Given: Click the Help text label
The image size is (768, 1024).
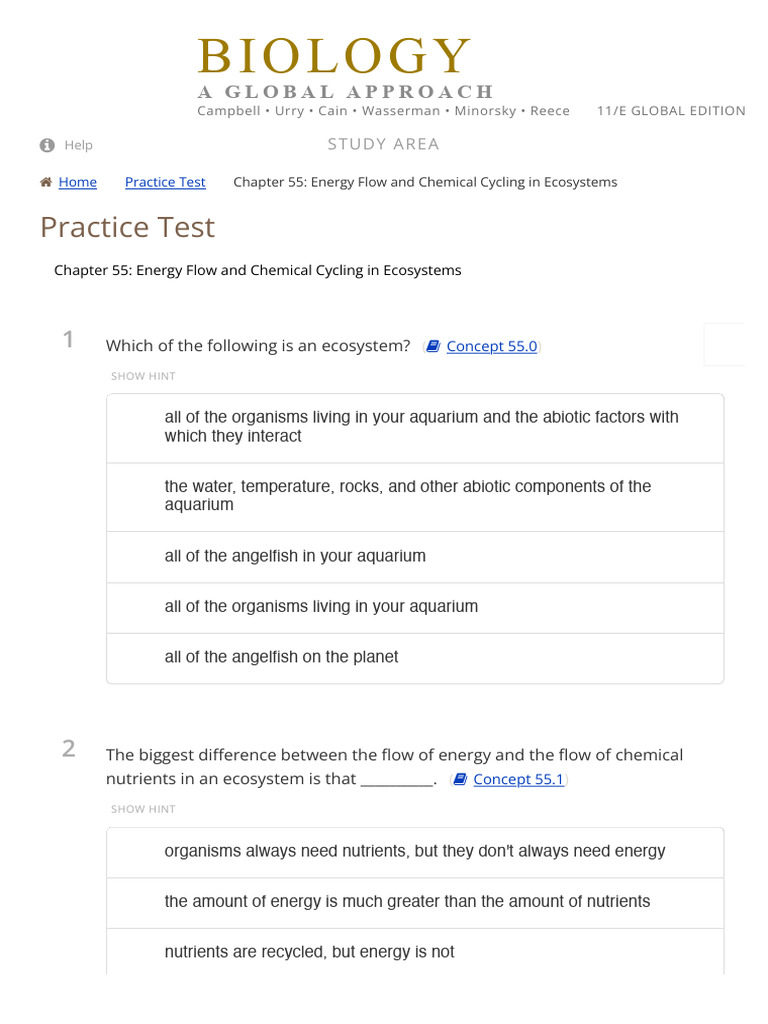Looking at the screenshot, I should point(78,145).
